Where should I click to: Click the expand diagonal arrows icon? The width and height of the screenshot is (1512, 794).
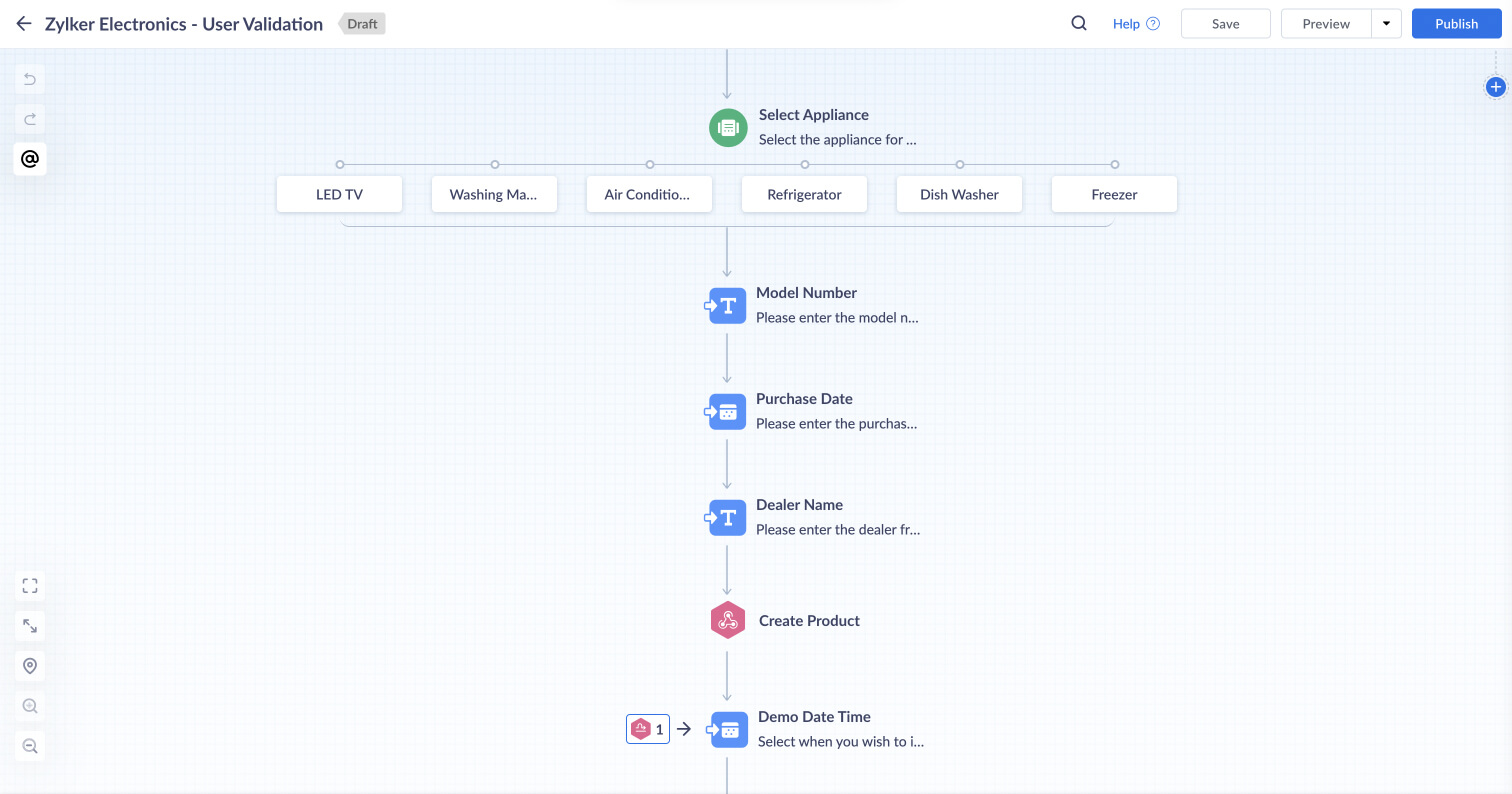click(x=30, y=626)
